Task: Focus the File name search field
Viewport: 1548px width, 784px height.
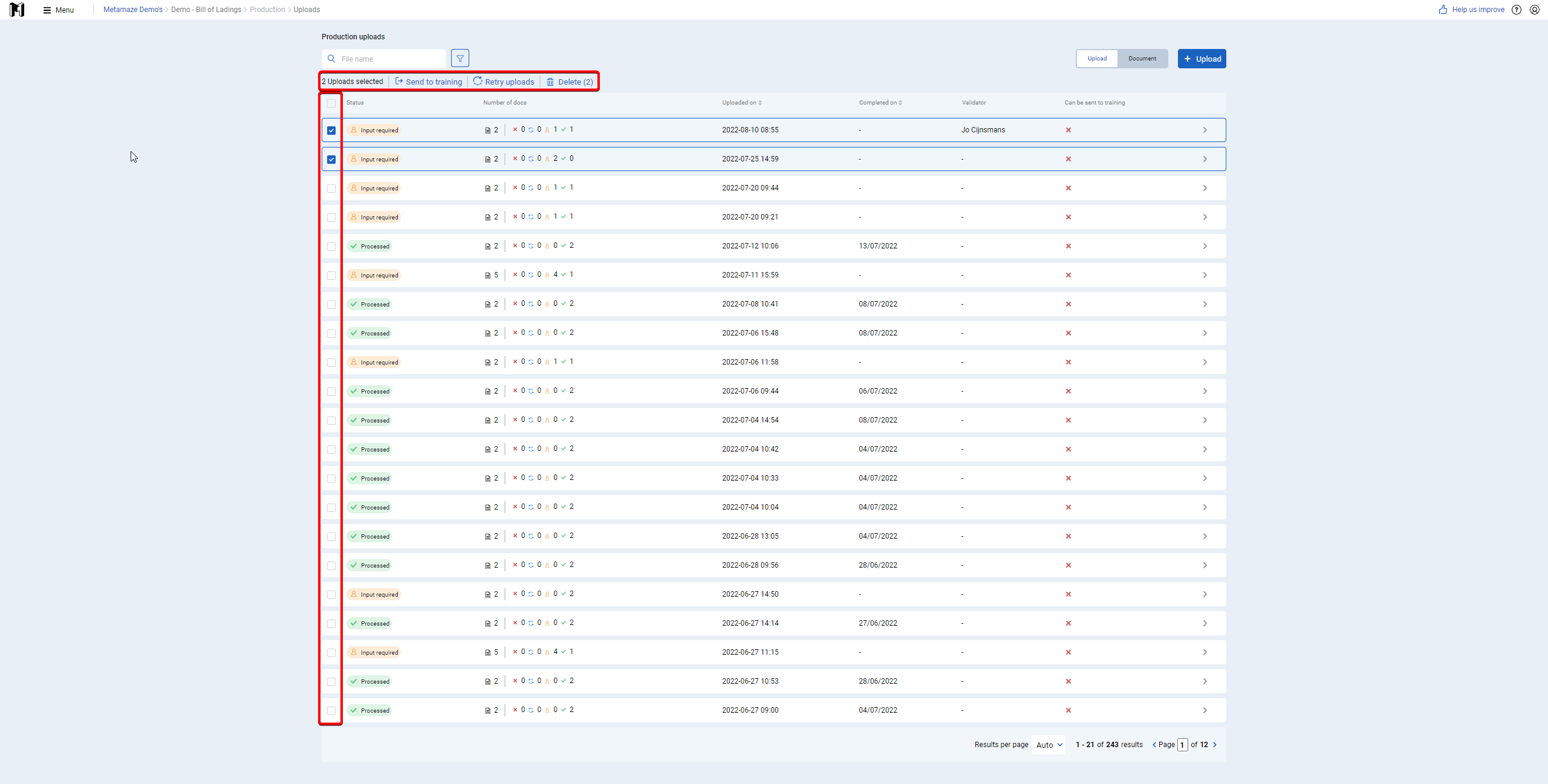Action: pyautogui.click(x=384, y=59)
